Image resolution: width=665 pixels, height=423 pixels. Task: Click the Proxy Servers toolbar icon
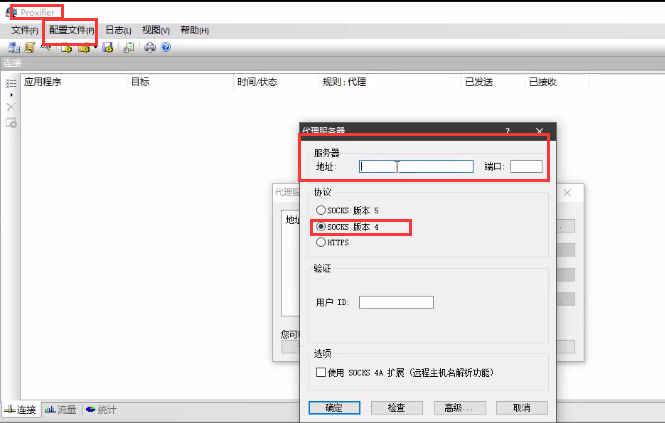14,47
